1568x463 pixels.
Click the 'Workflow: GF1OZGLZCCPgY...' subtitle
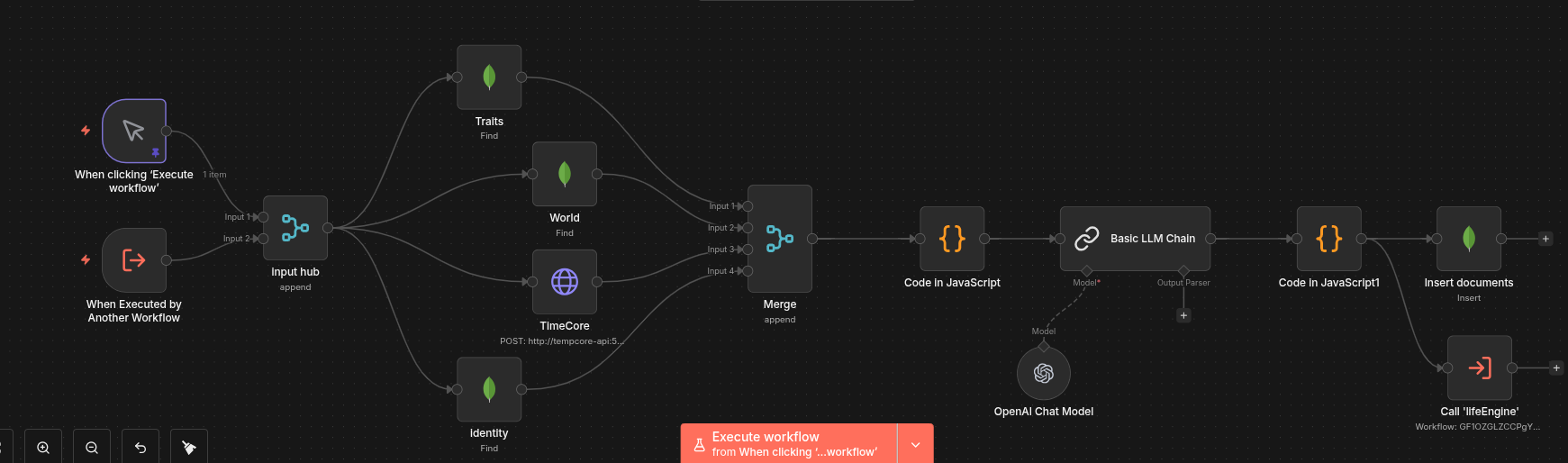coord(1478,427)
